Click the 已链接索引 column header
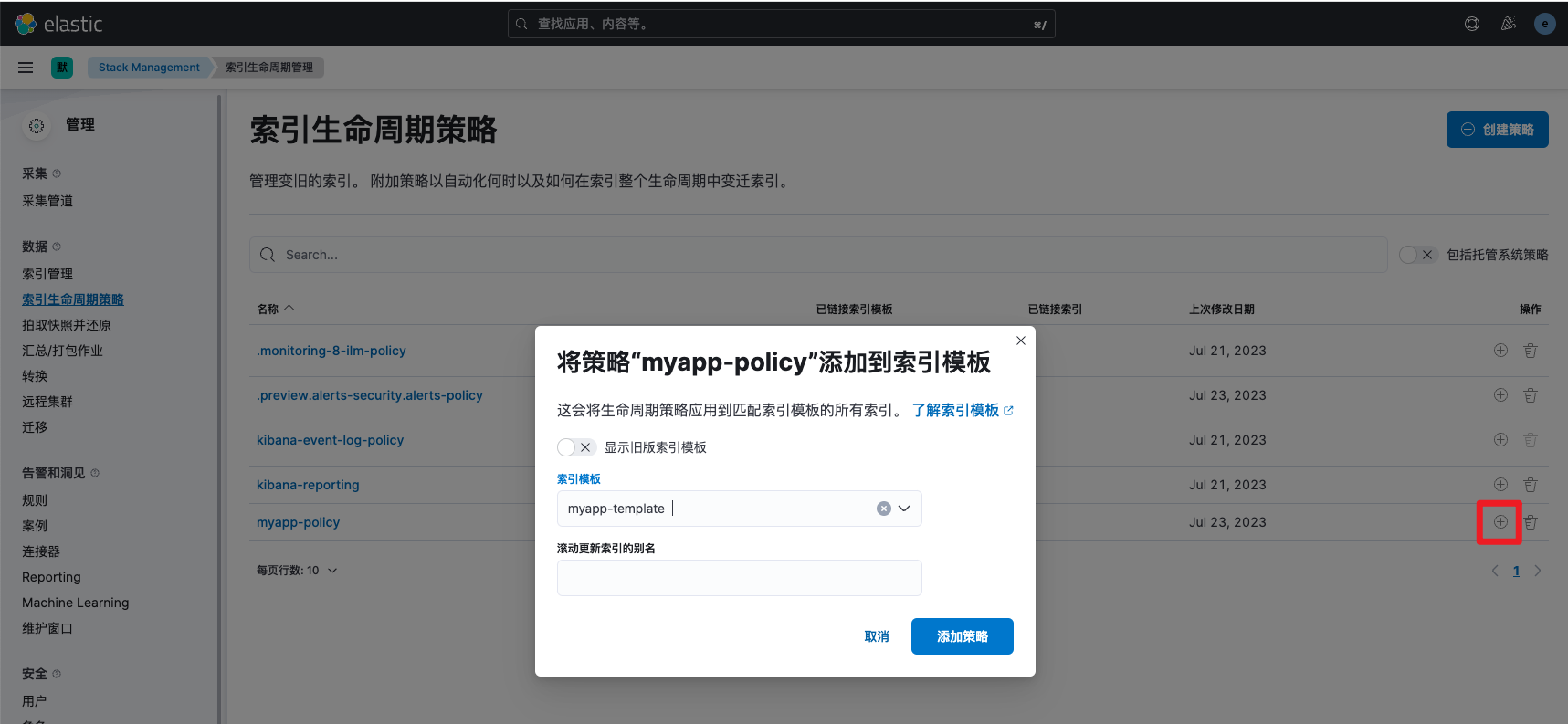Image resolution: width=1568 pixels, height=724 pixels. click(x=1055, y=310)
